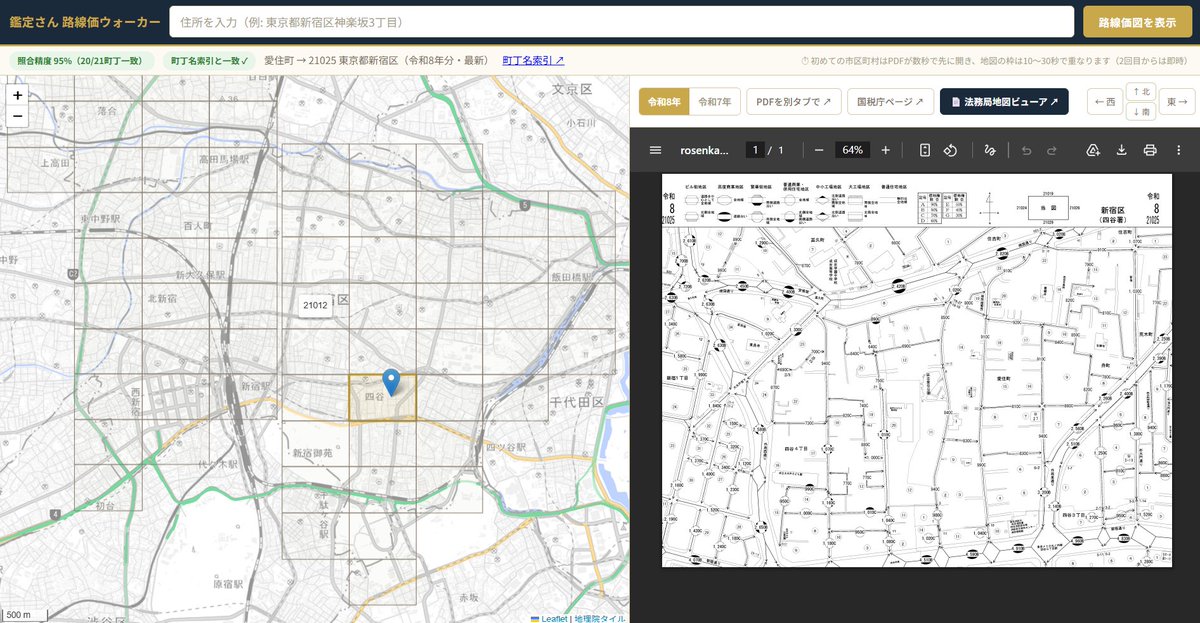The image size is (1200, 623).
Task: Launch 法務局地図ビューア
Action: coord(1004,102)
